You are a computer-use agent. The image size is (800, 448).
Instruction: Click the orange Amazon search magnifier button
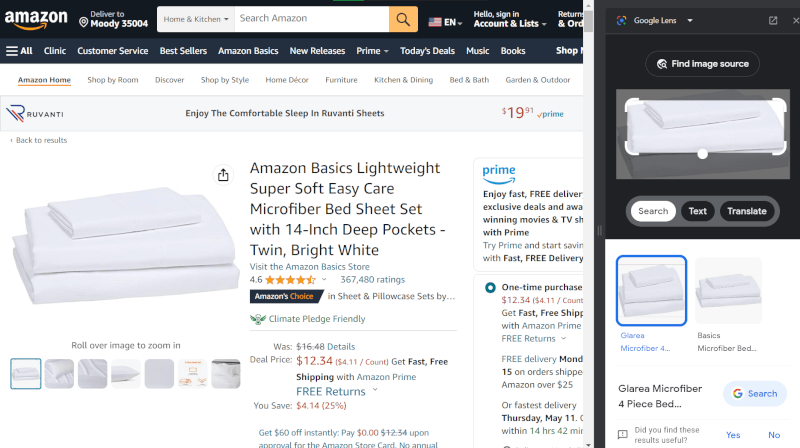click(x=403, y=19)
